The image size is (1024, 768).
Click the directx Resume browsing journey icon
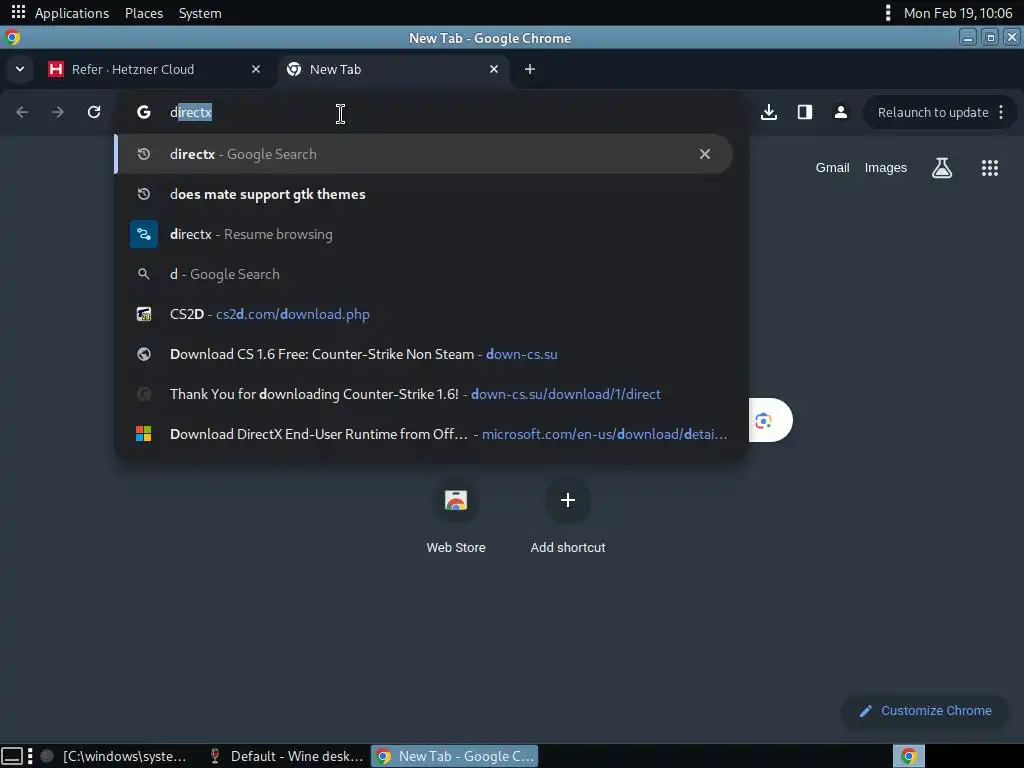click(144, 234)
